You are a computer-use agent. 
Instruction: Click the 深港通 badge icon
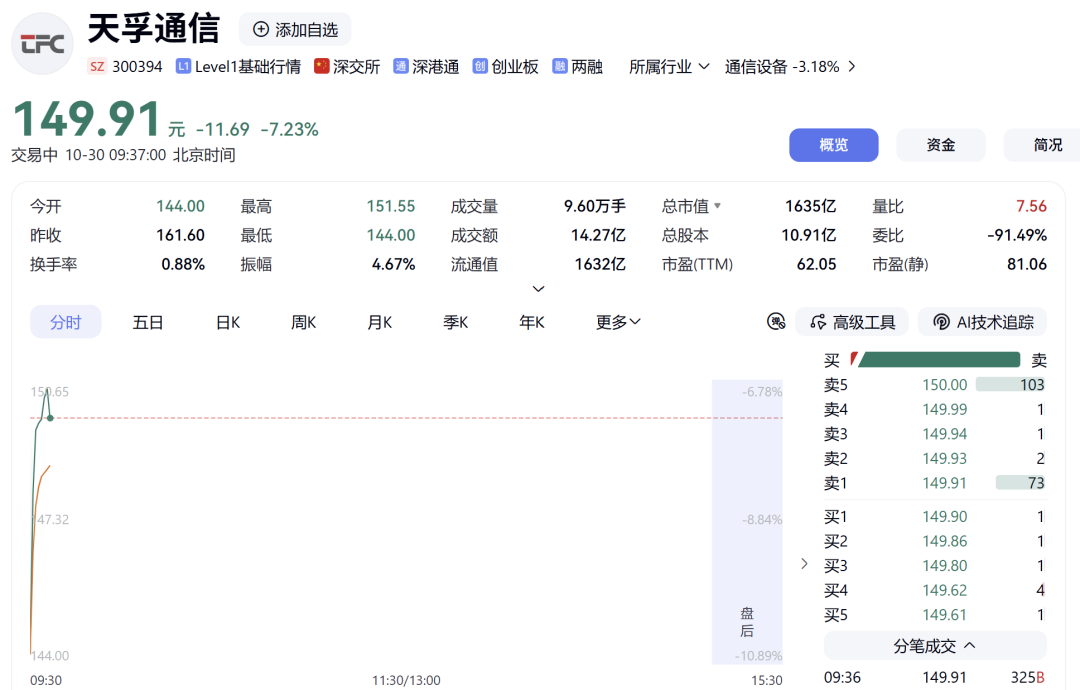point(401,66)
